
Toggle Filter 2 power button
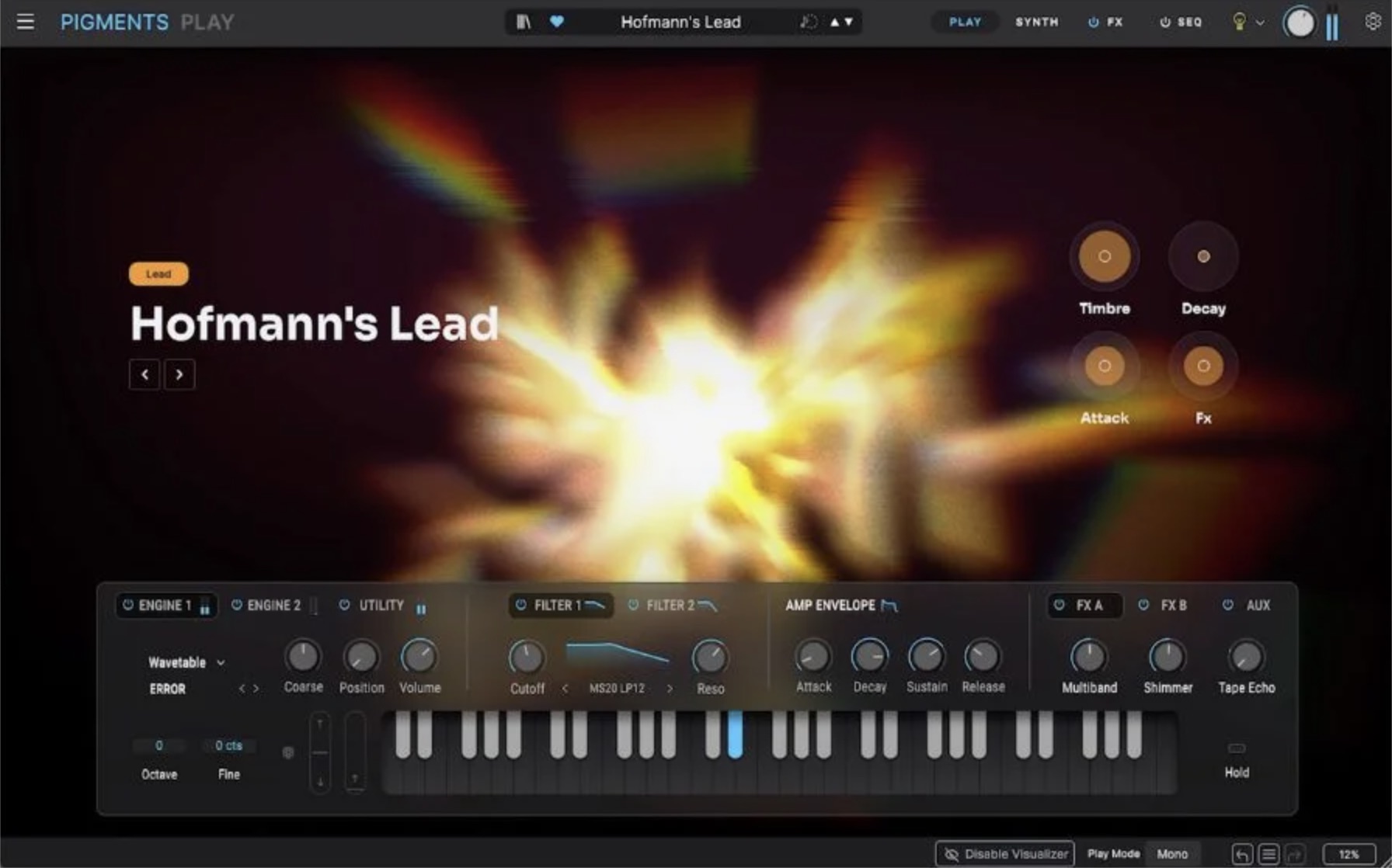[633, 605]
